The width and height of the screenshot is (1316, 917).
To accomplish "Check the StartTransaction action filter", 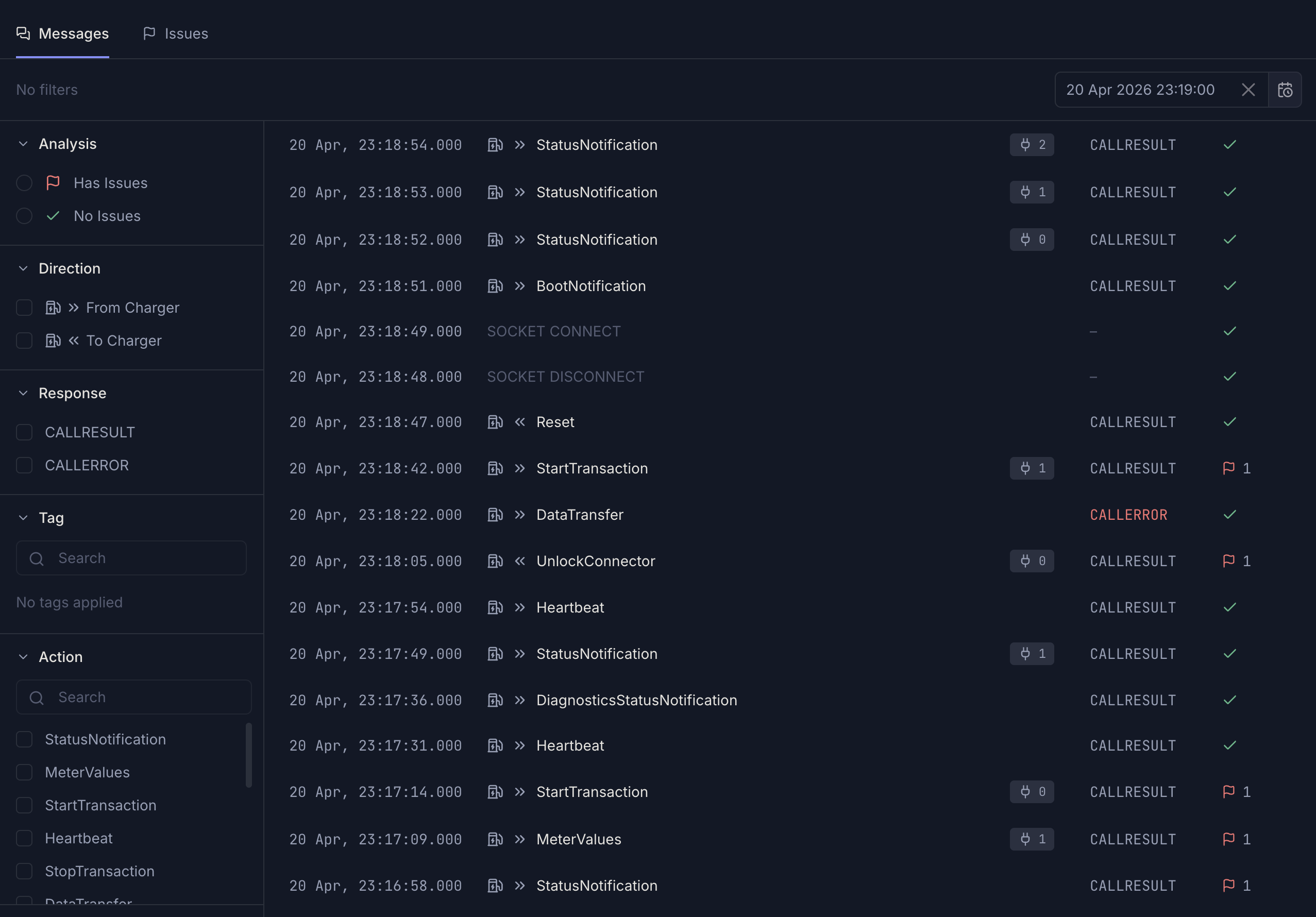I will (24, 805).
